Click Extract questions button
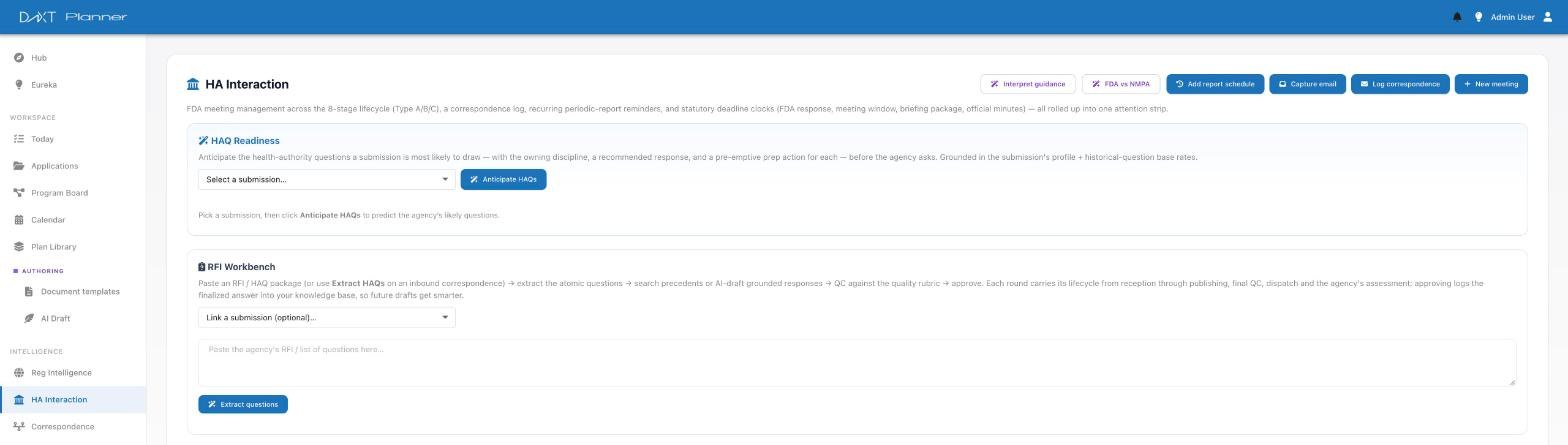1568x445 pixels. [243, 404]
